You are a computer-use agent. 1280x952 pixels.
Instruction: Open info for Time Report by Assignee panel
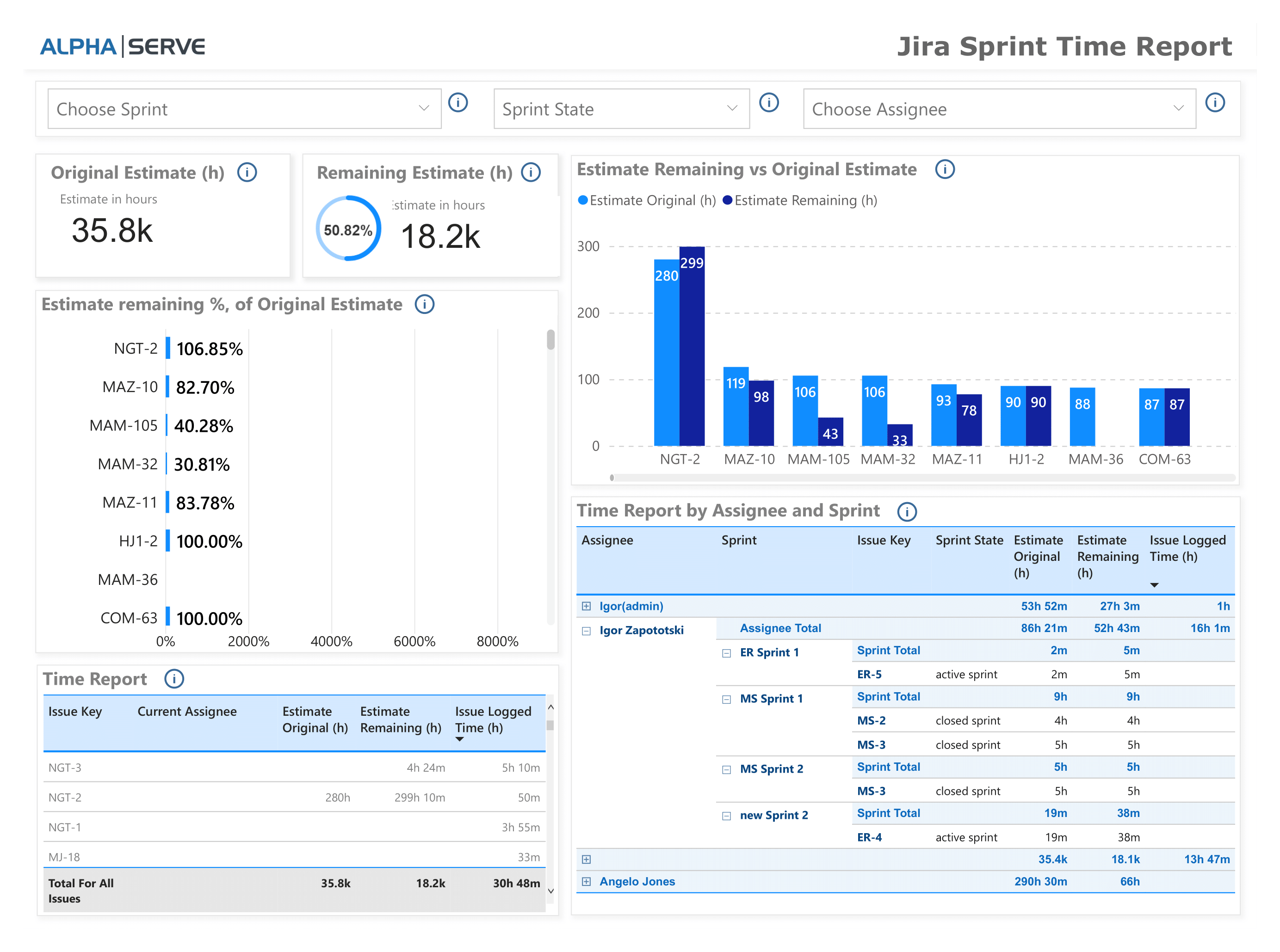coord(907,512)
